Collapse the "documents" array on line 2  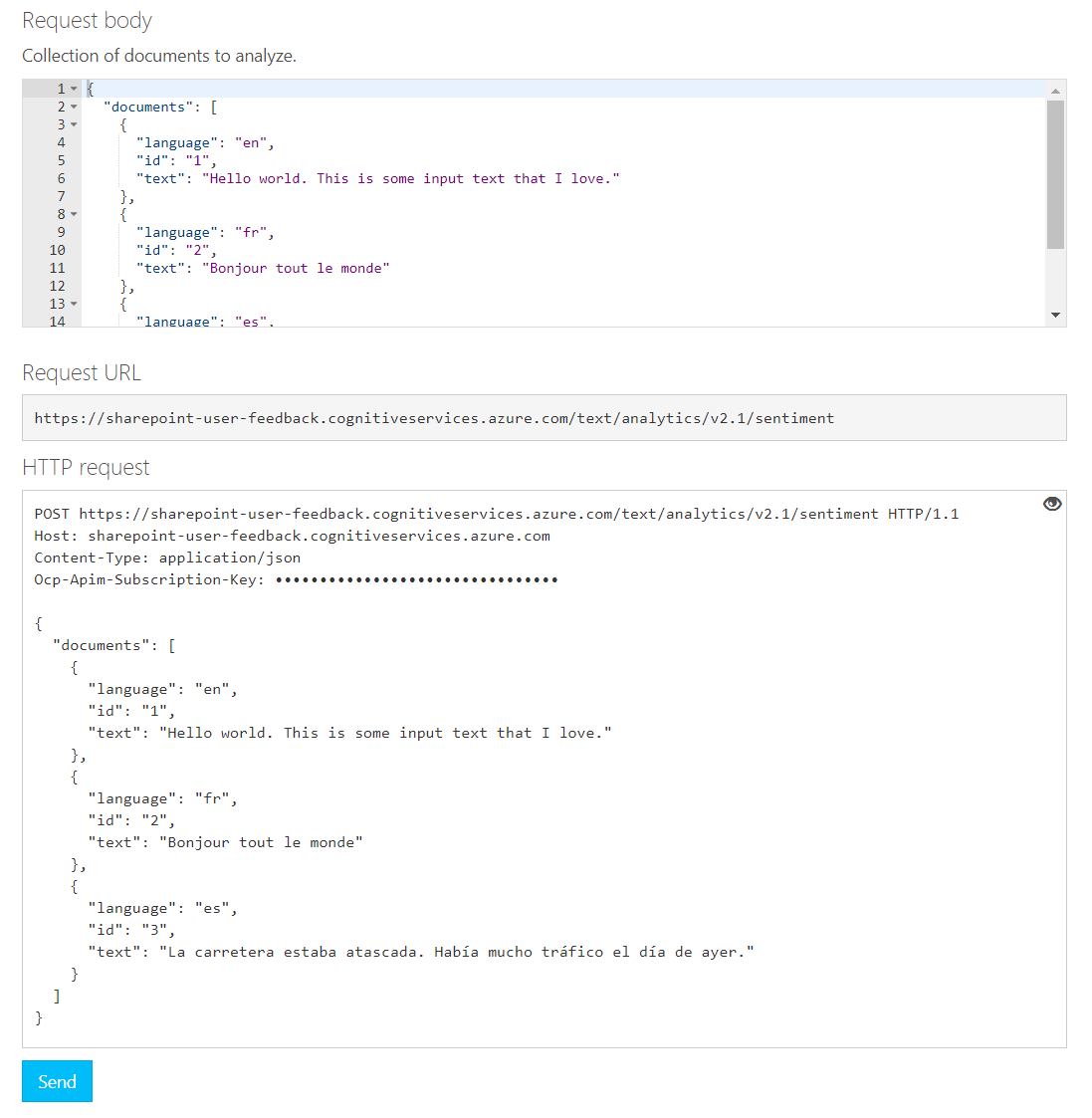click(74, 107)
